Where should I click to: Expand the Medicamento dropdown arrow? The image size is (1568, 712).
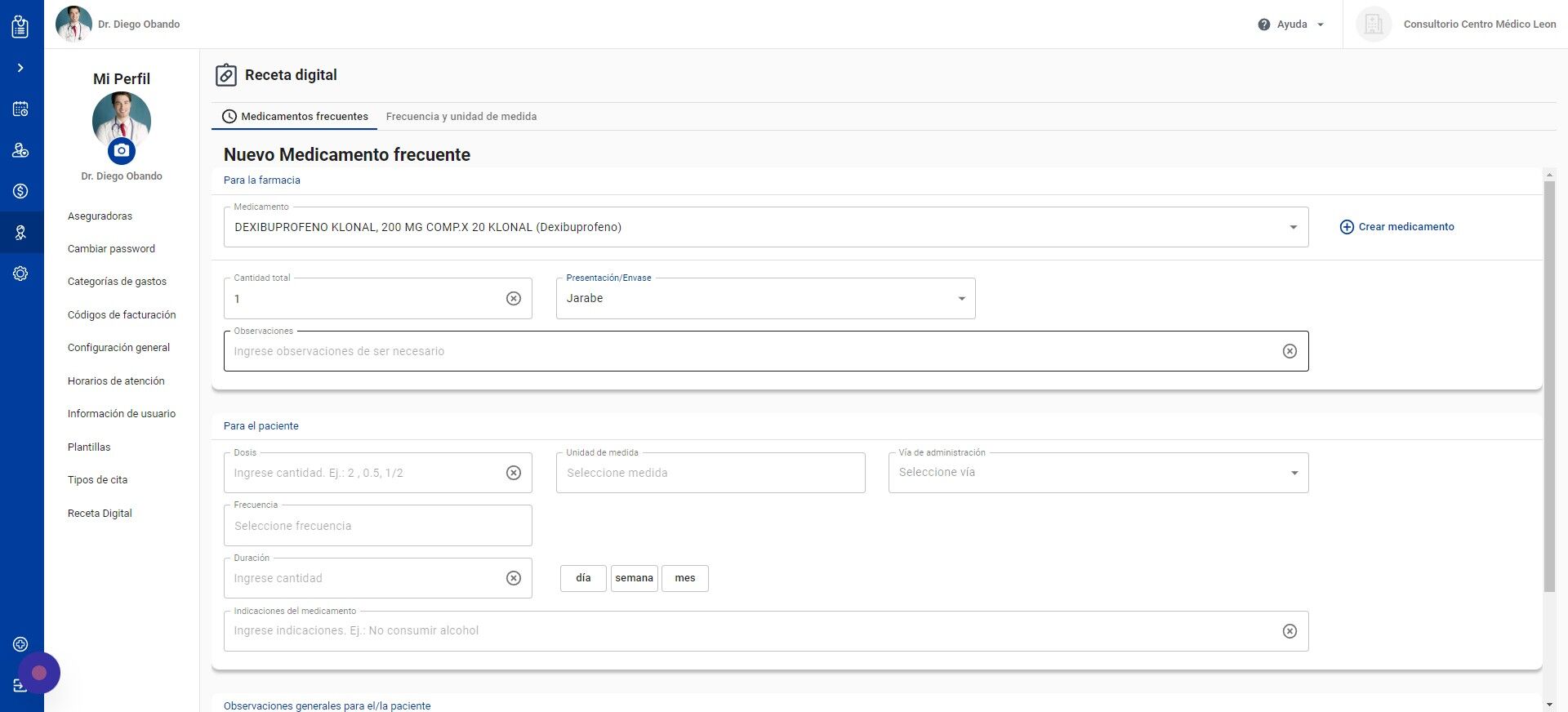coord(1293,228)
